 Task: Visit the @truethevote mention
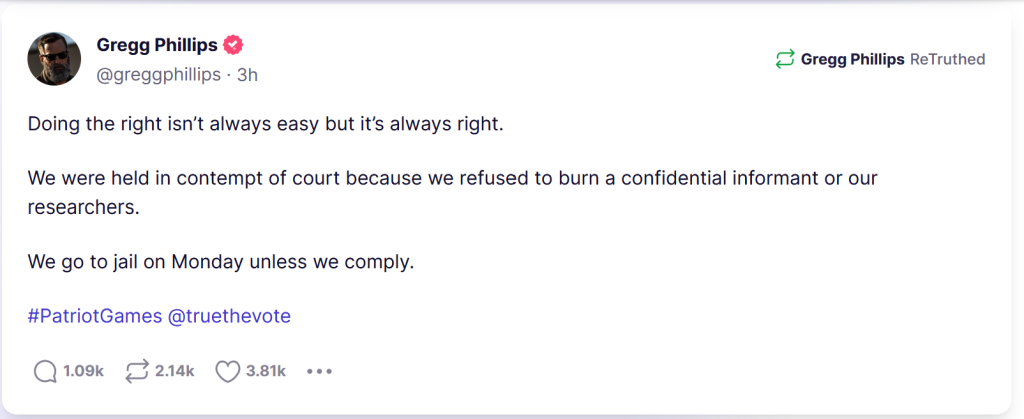pos(229,316)
